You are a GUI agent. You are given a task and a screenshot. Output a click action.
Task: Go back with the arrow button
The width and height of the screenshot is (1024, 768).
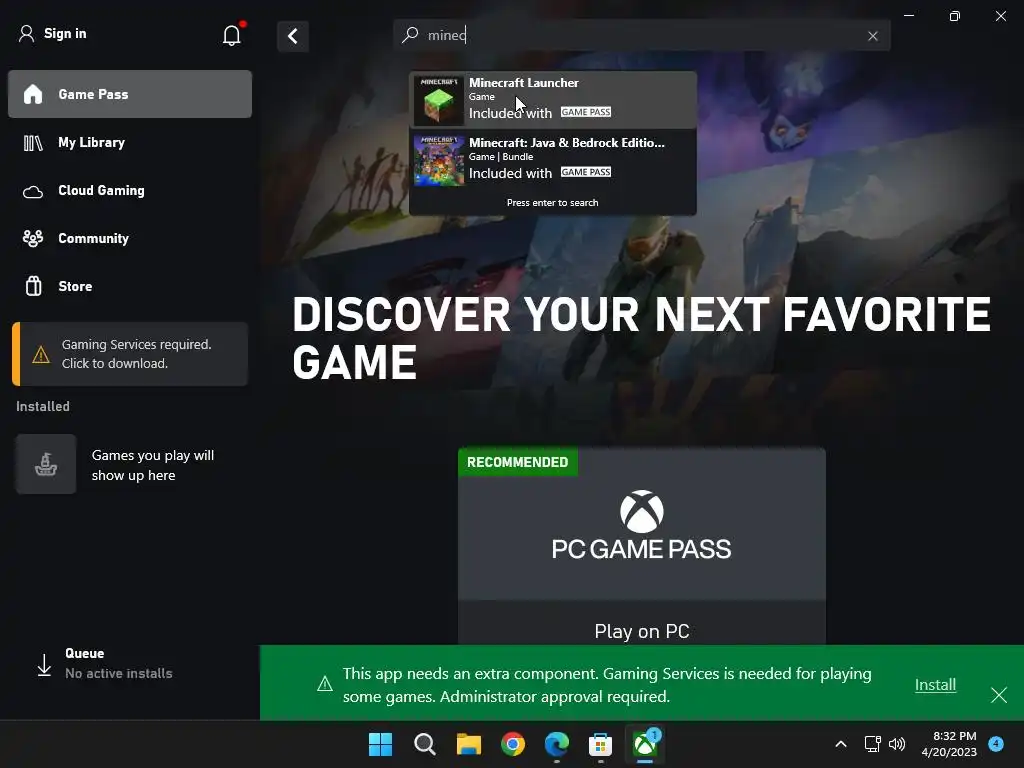tap(293, 36)
